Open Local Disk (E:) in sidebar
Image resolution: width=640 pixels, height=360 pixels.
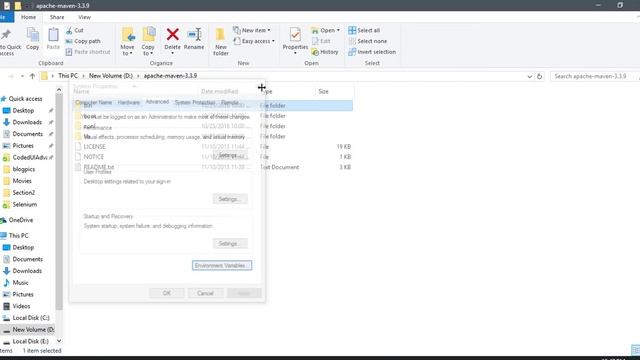point(30,341)
